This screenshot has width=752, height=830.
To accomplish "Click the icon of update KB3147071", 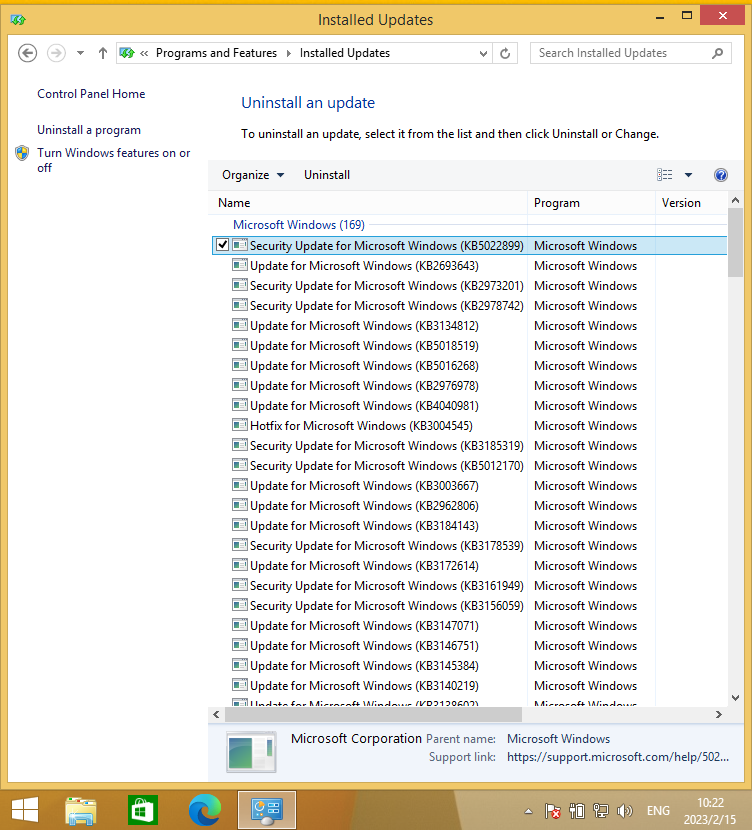I will click(x=240, y=625).
